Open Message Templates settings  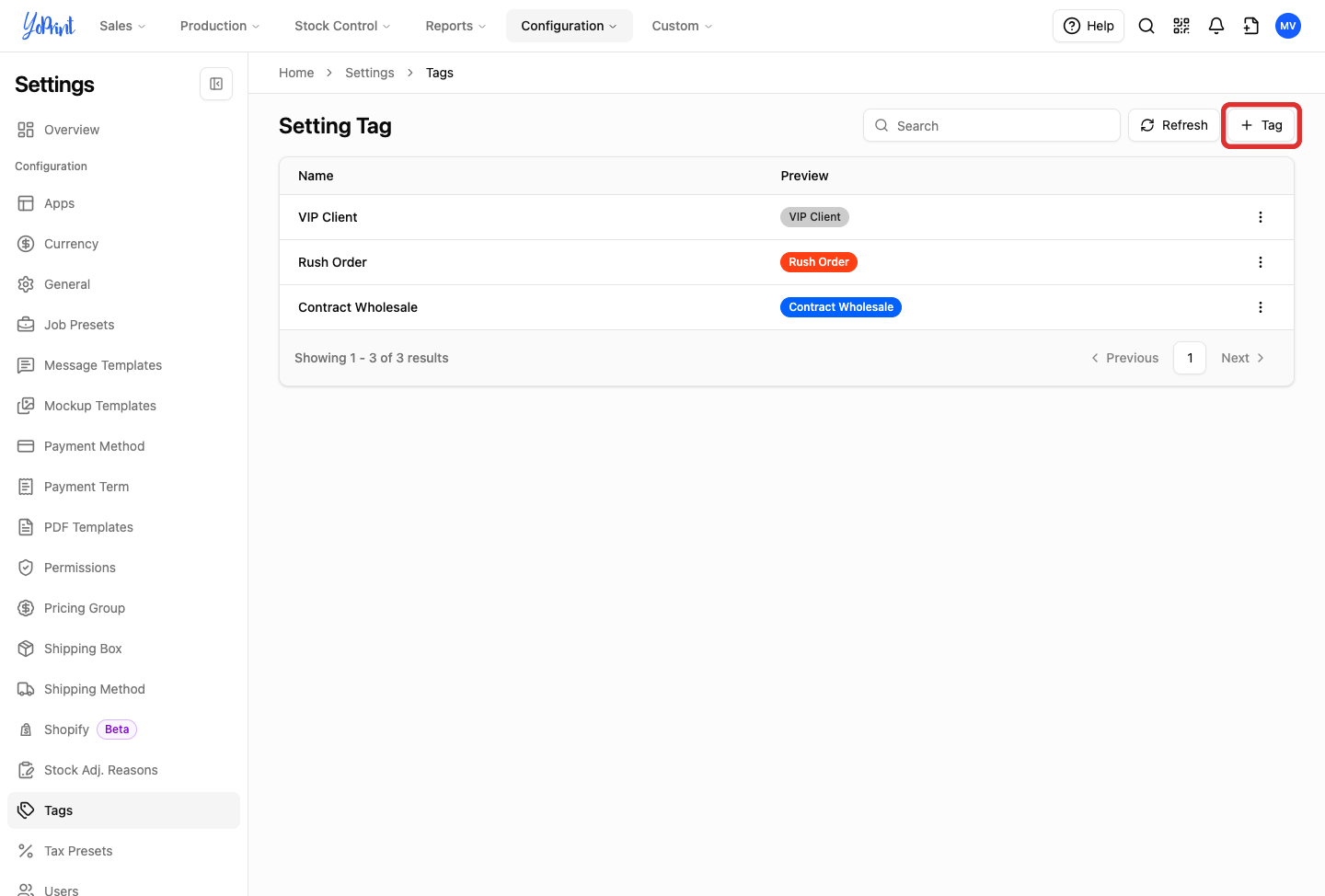point(123,365)
